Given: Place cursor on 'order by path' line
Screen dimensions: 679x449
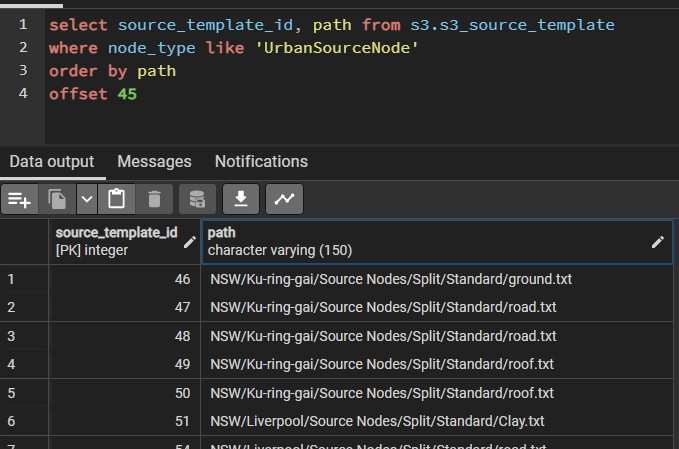Looking at the screenshot, I should (112, 72).
